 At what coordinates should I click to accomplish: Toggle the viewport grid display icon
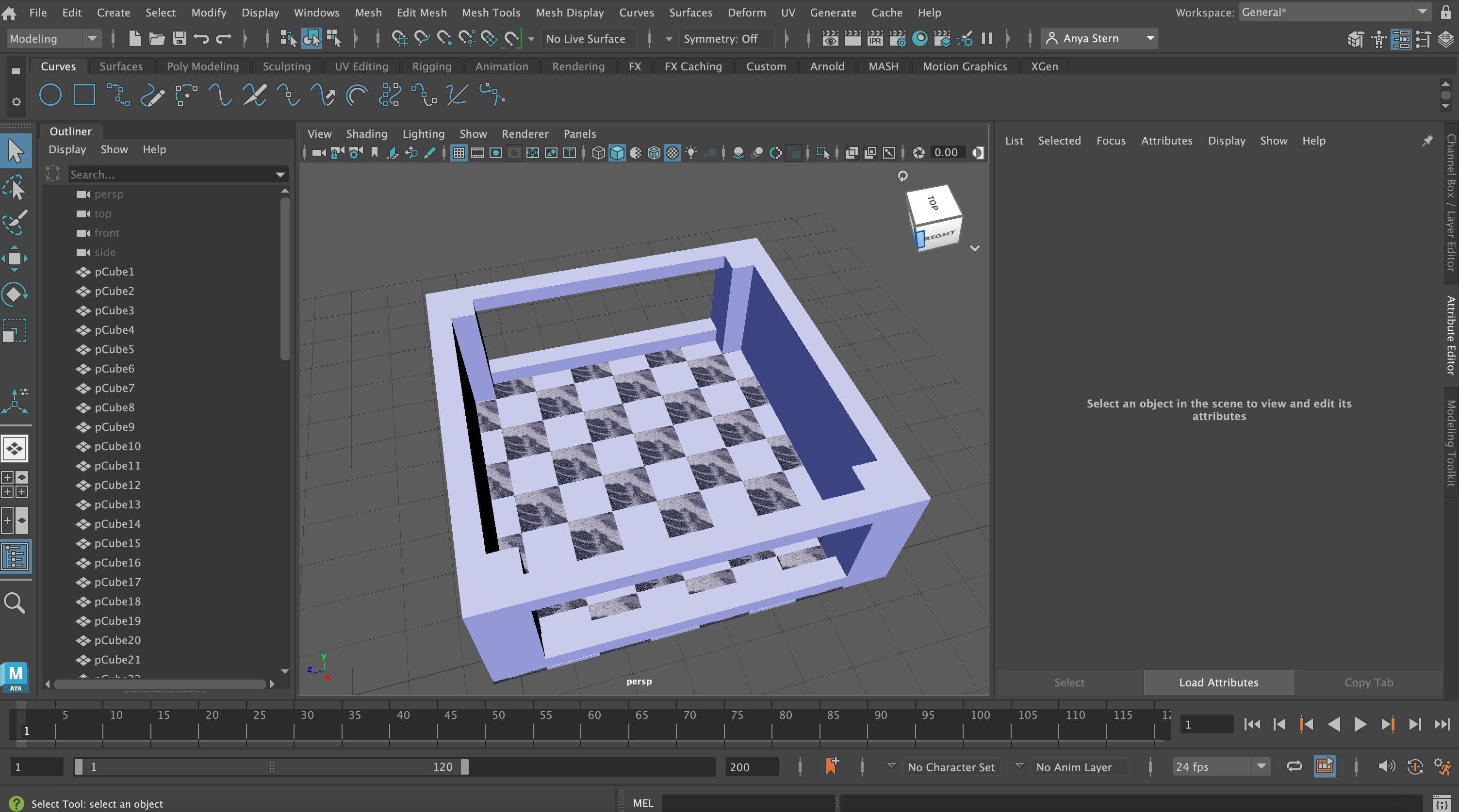pyautogui.click(x=459, y=153)
